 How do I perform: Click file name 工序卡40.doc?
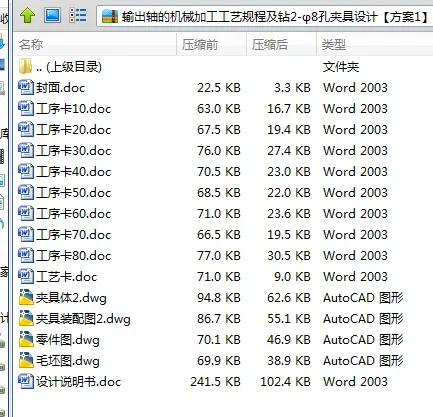coord(74,172)
